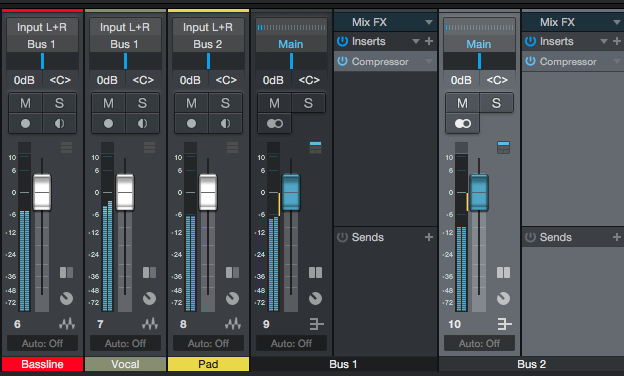Set Bus 1 automation mode Auto: Off
This screenshot has height=376, width=624.
pos(291,343)
